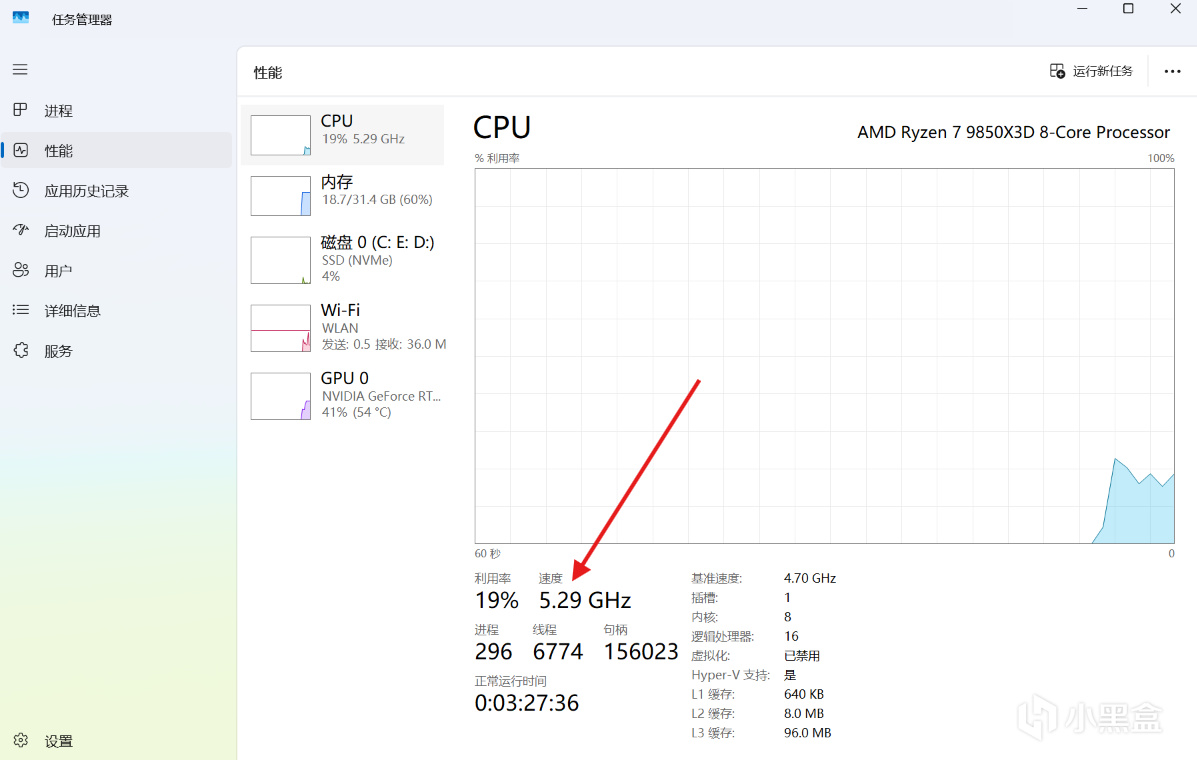Image resolution: width=1197 pixels, height=760 pixels.
Task: Click the 5.29 GHz speed value
Action: (585, 601)
